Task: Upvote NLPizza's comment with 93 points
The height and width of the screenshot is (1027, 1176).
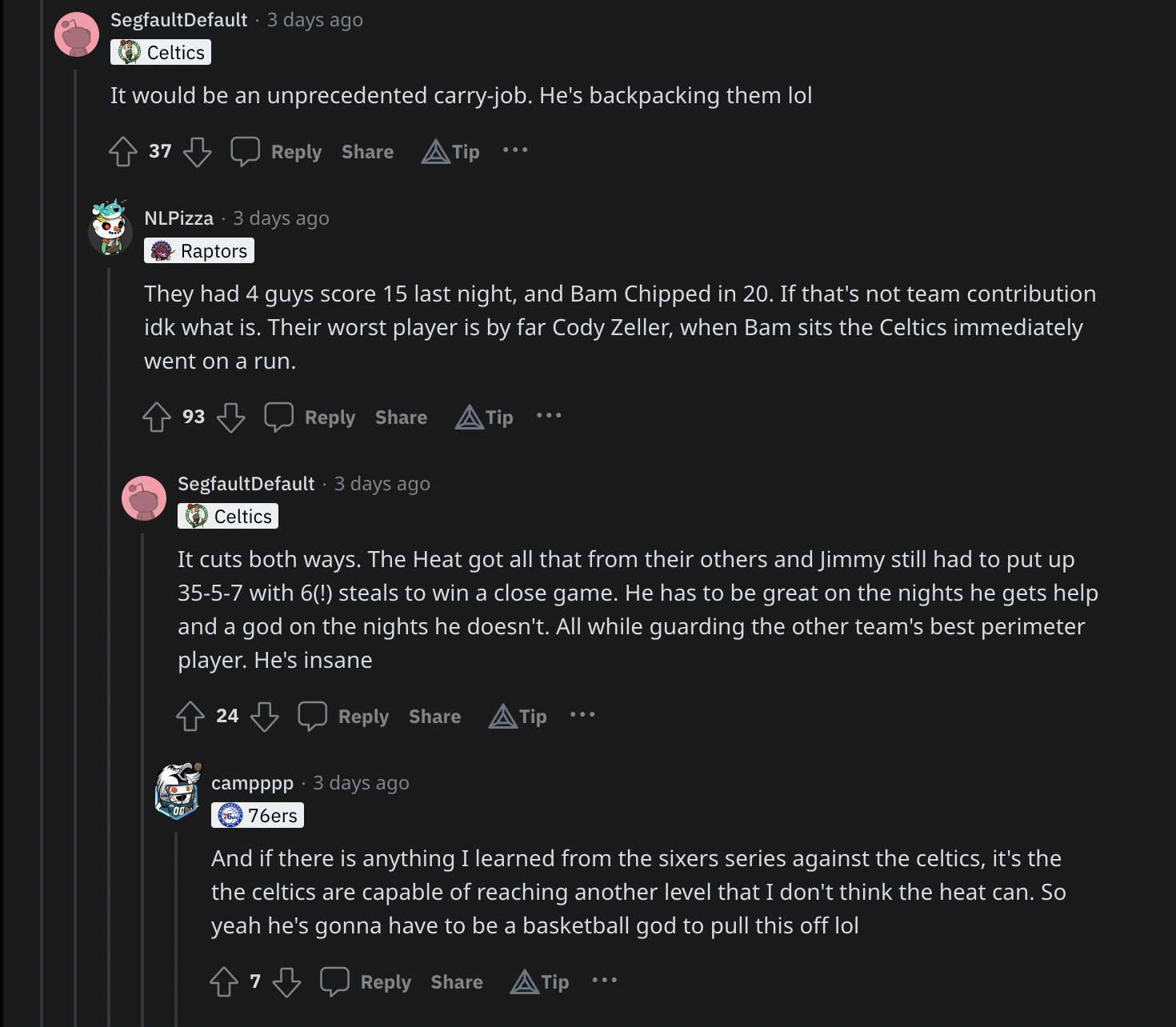Action: pyautogui.click(x=157, y=417)
